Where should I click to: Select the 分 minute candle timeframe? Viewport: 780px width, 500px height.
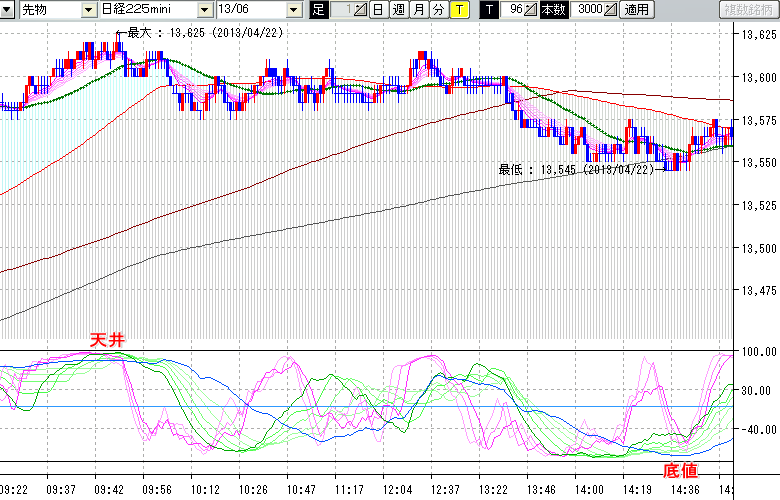coord(438,10)
